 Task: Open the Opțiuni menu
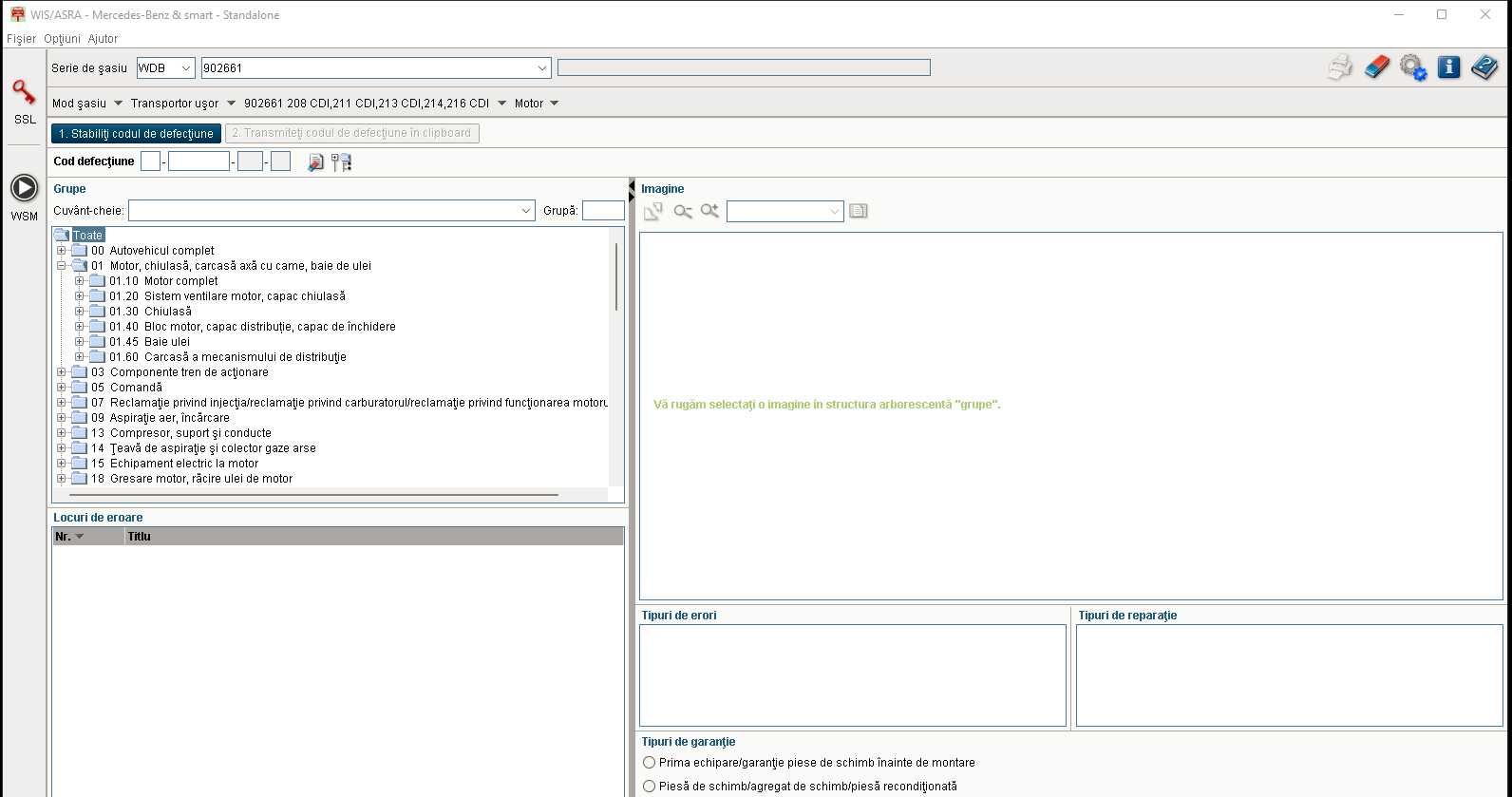62,39
